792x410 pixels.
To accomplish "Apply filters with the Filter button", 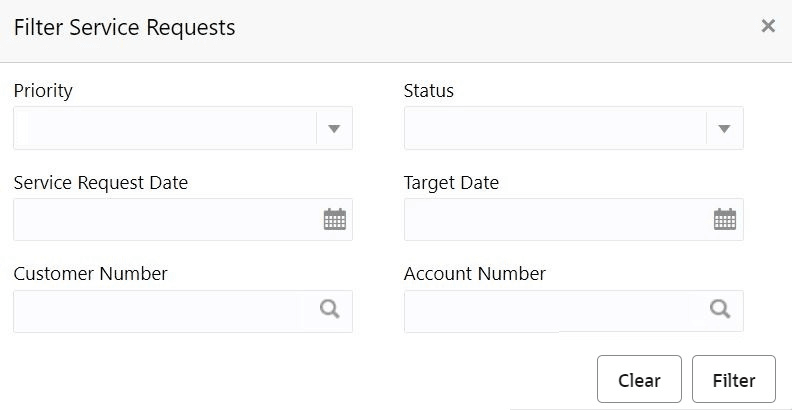I will tap(734, 380).
